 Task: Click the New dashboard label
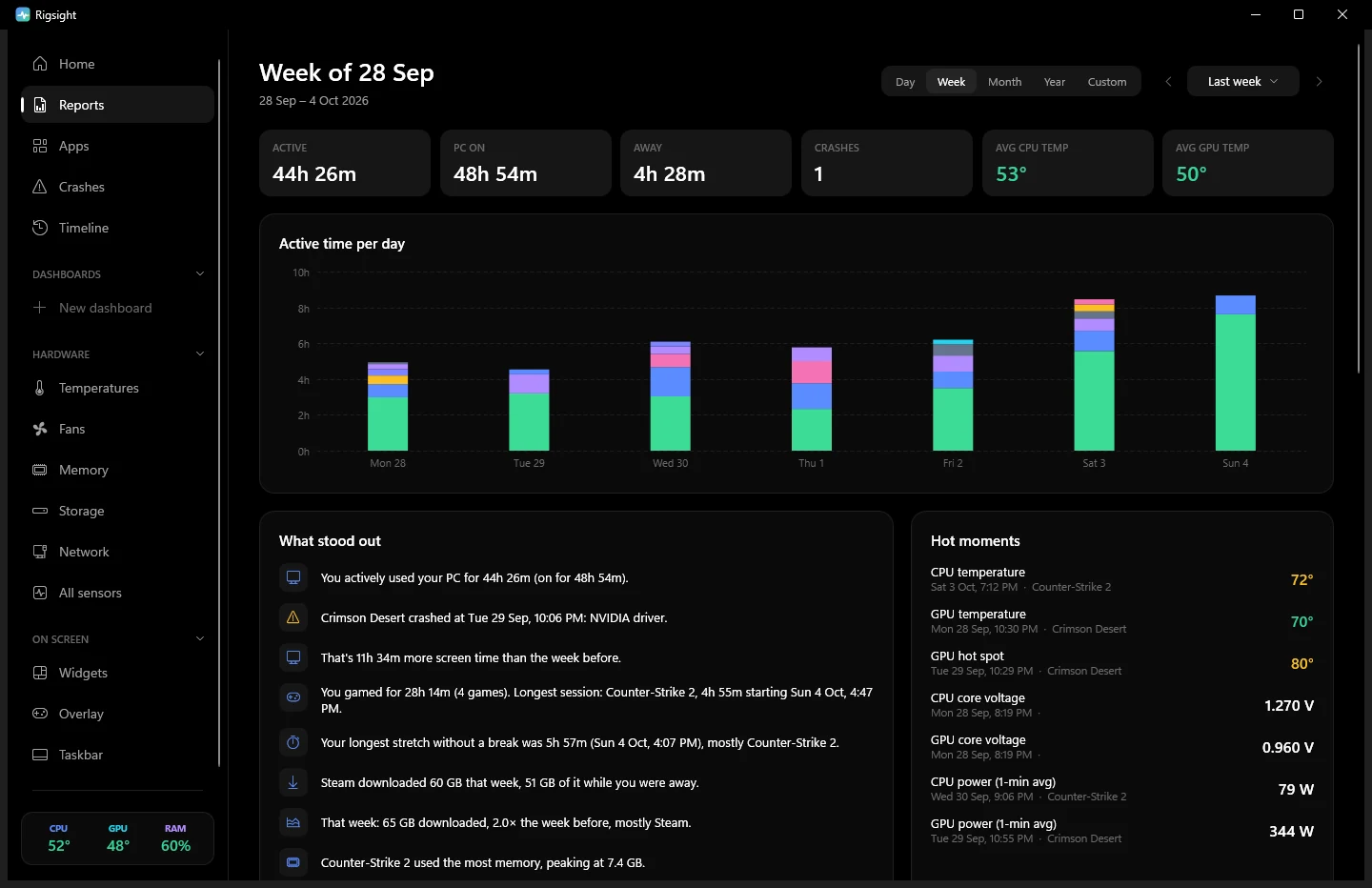(x=106, y=308)
